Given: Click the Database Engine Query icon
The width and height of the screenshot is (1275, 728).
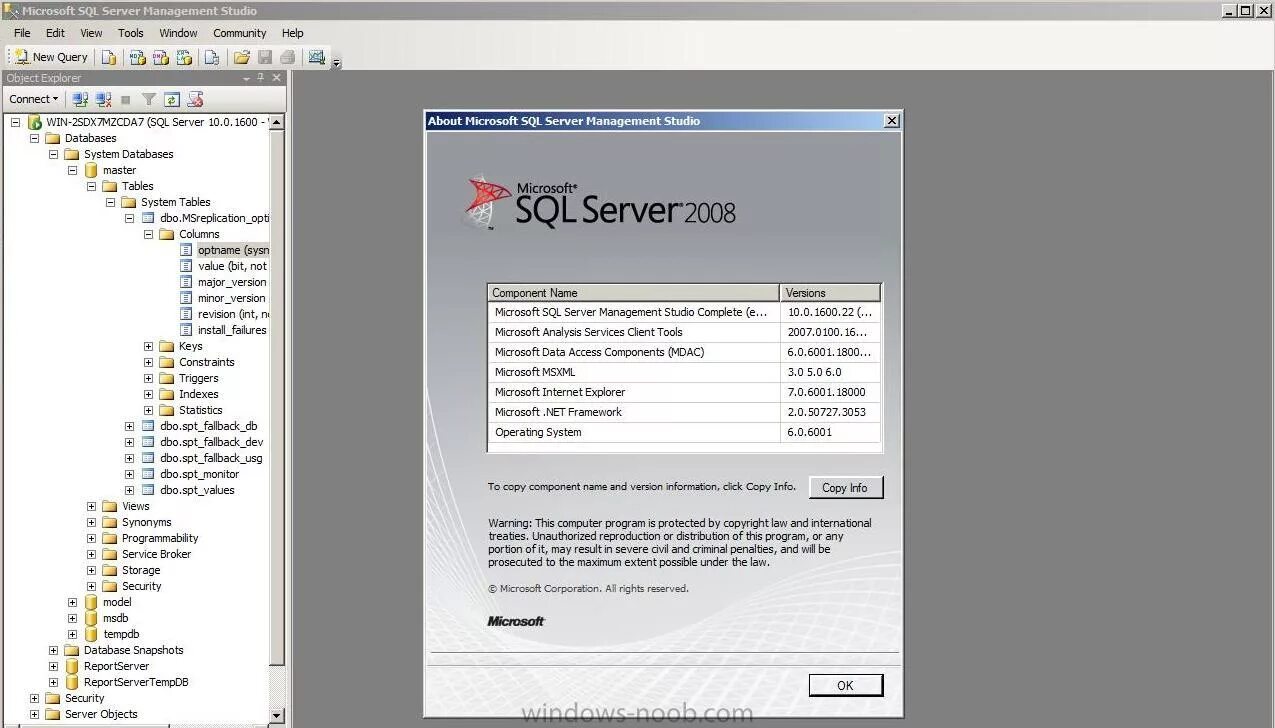Looking at the screenshot, I should pyautogui.click(x=109, y=57).
